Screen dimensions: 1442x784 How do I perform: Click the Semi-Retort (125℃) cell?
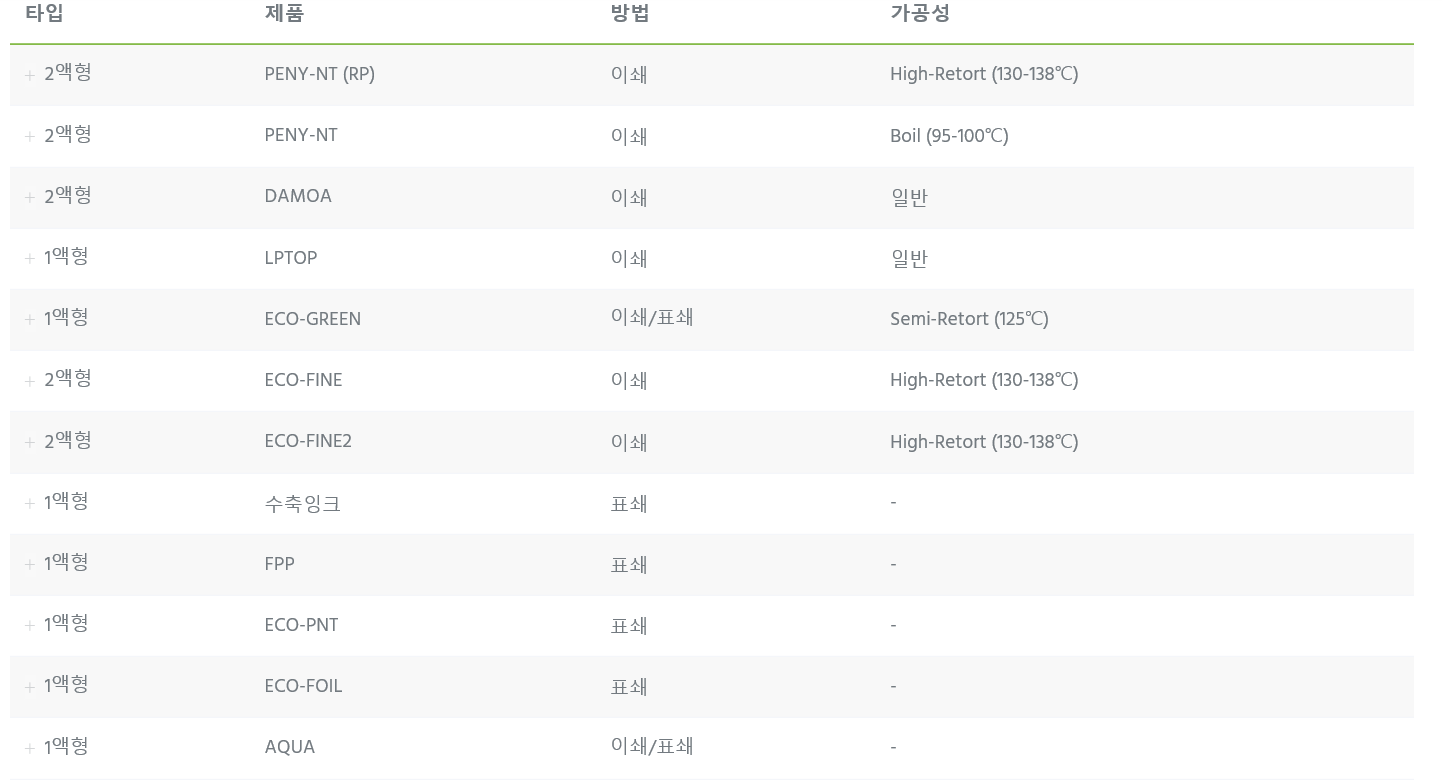point(969,319)
